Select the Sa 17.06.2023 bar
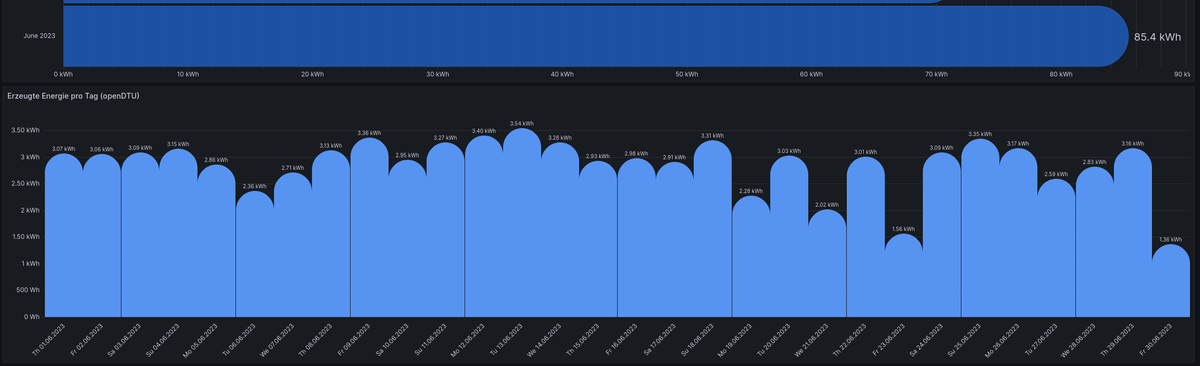Viewport: 1200px width, 366px height. (675, 239)
